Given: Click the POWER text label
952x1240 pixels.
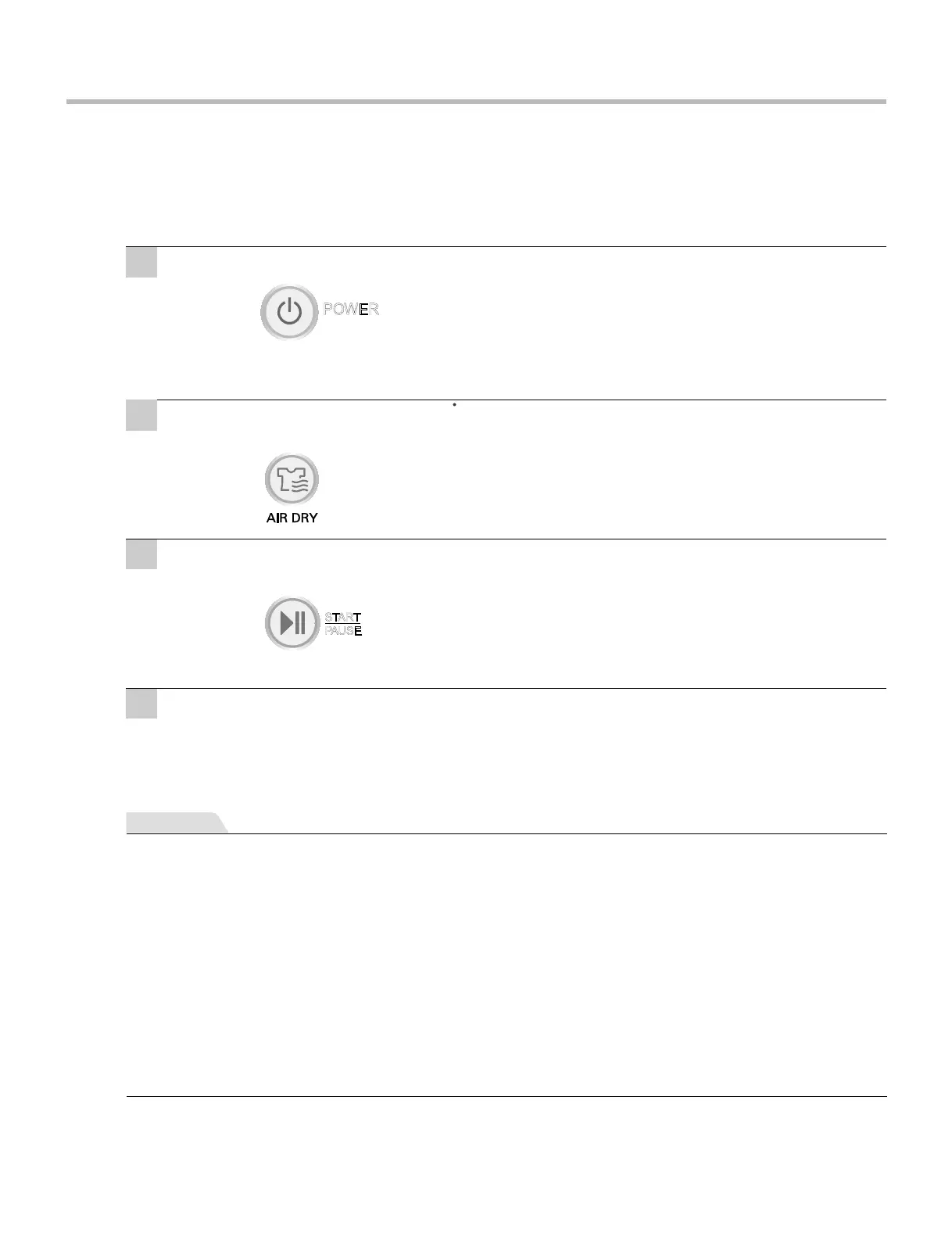Looking at the screenshot, I should [x=351, y=309].
